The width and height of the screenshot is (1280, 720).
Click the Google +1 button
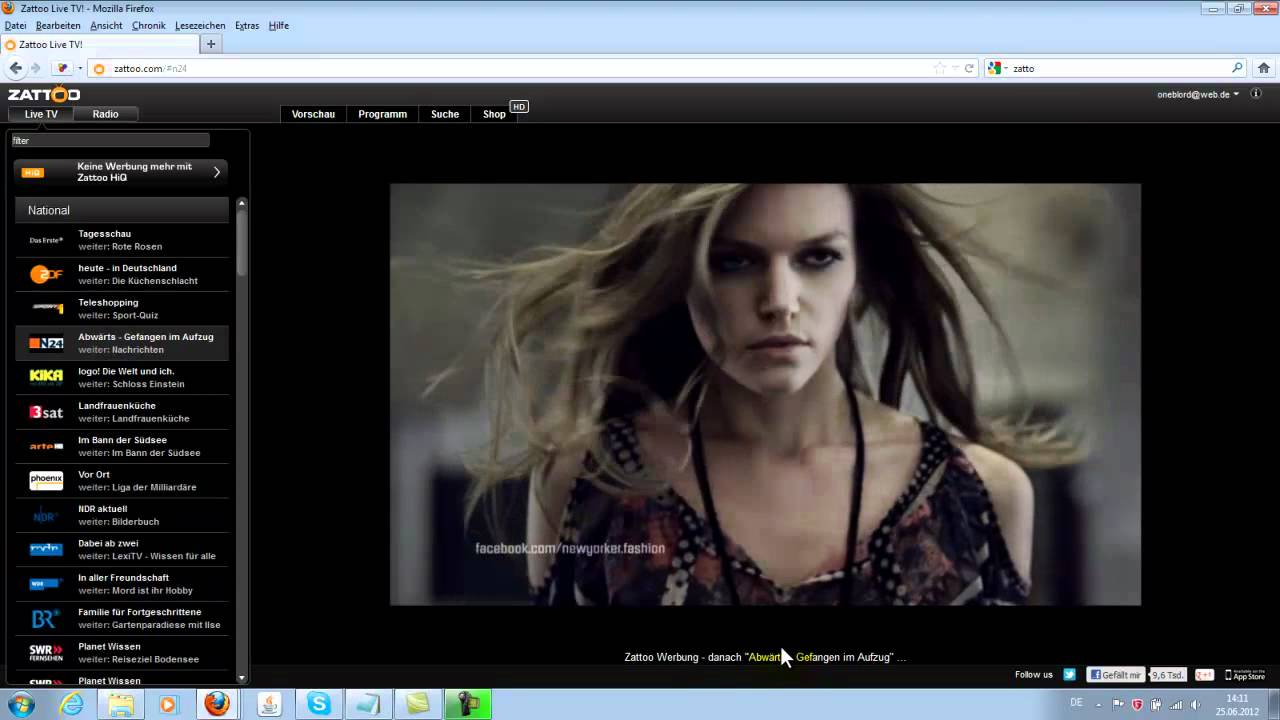[x=1204, y=675]
